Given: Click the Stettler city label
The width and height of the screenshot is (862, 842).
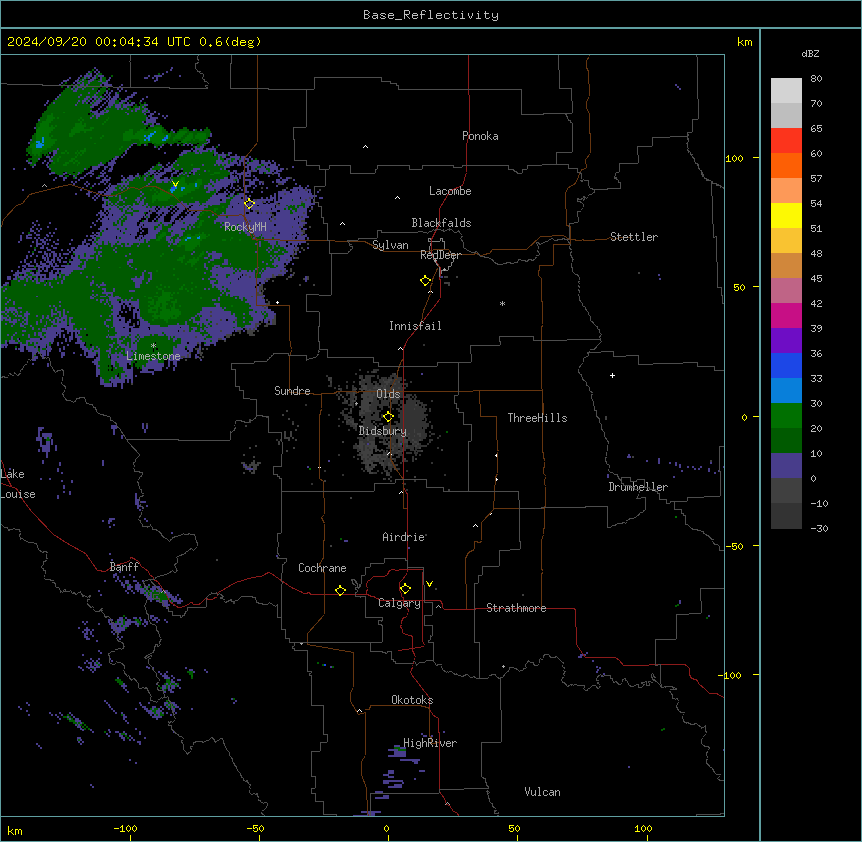Looking at the screenshot, I should pos(634,237).
